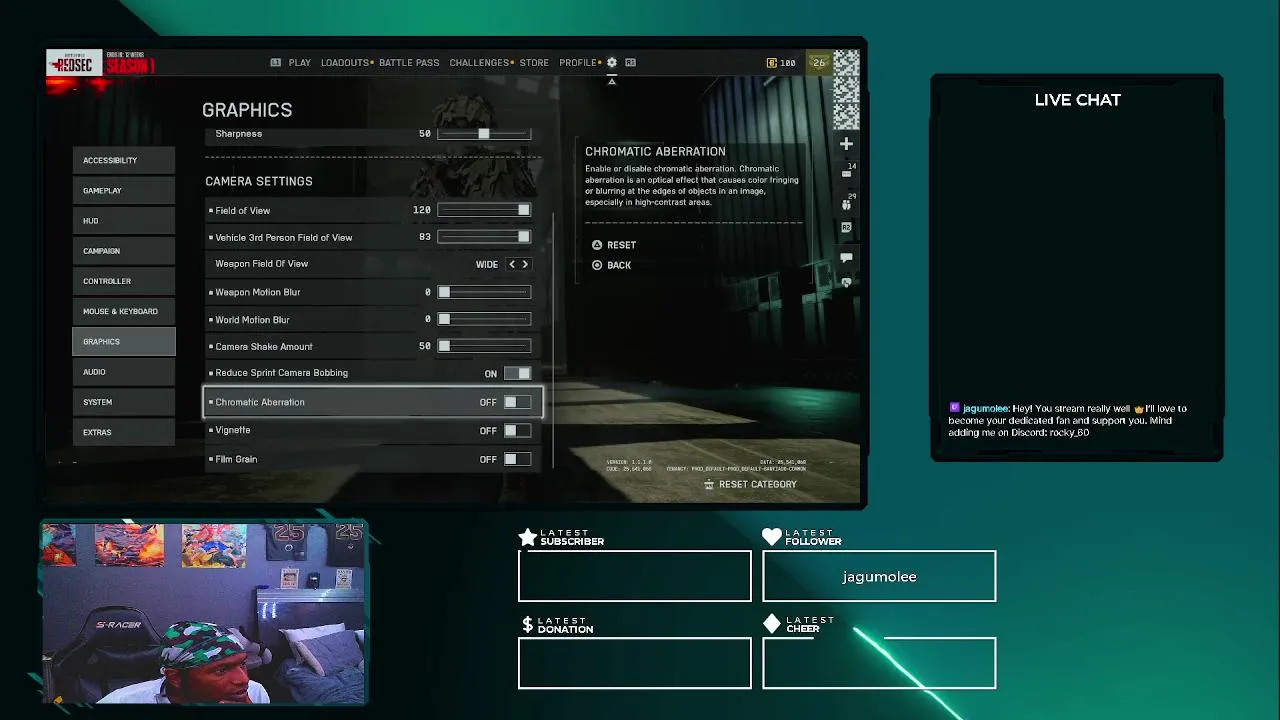Image resolution: width=1280 pixels, height=720 pixels.
Task: Open the Loadouts tab
Action: point(345,63)
